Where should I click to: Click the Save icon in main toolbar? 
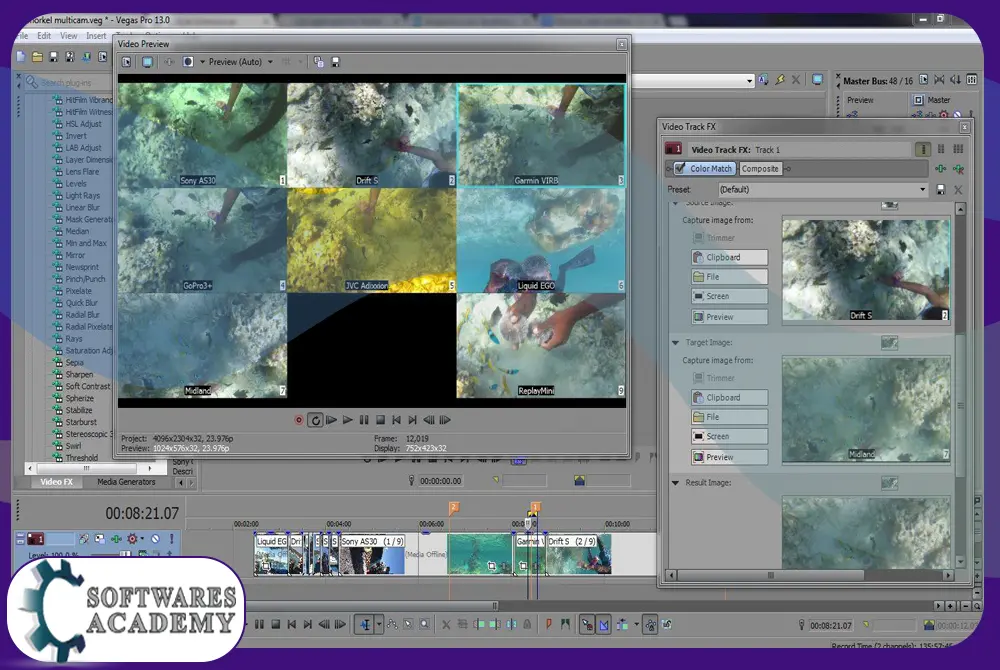[54, 57]
